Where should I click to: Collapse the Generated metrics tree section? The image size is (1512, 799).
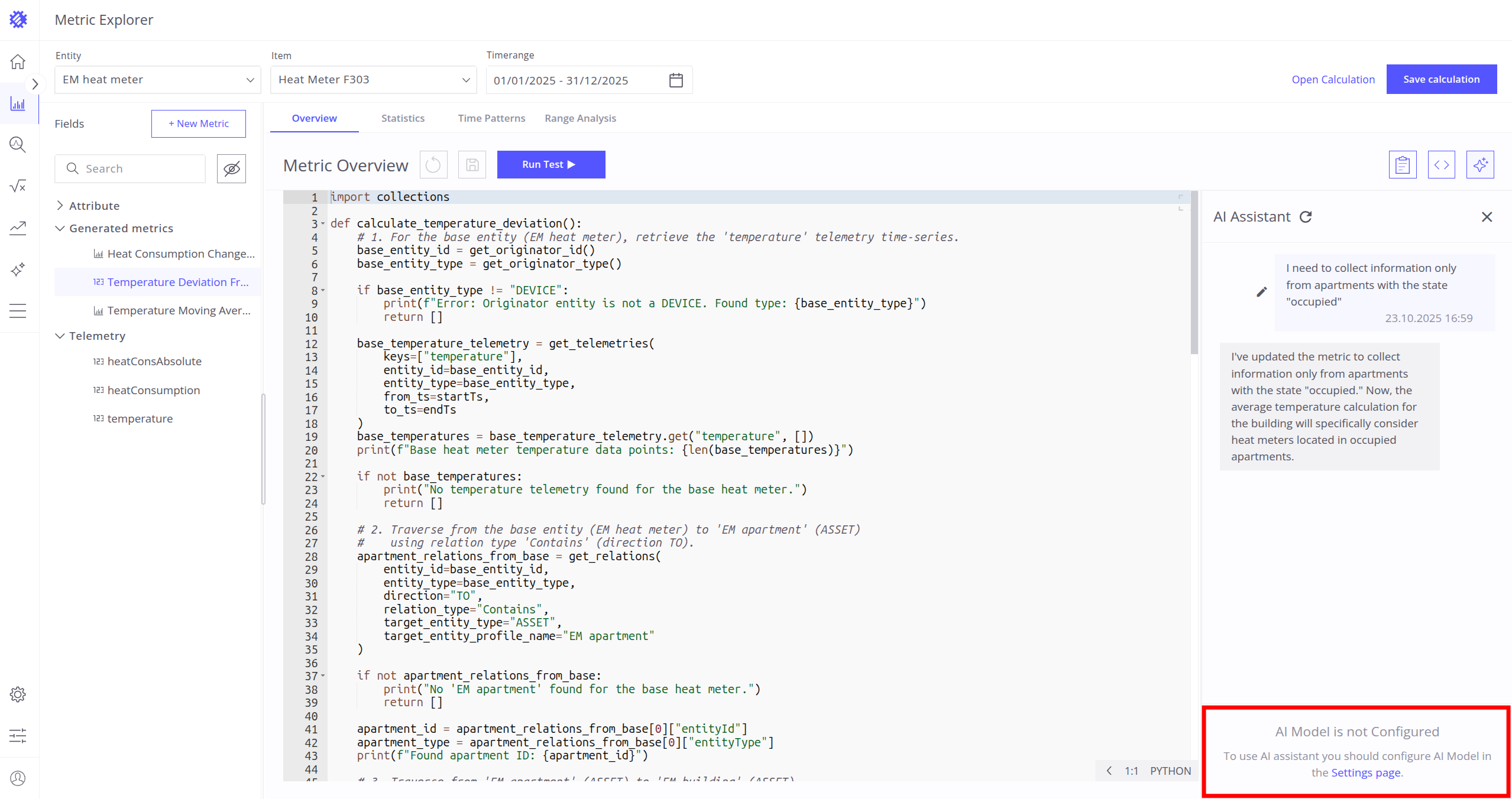coord(60,229)
